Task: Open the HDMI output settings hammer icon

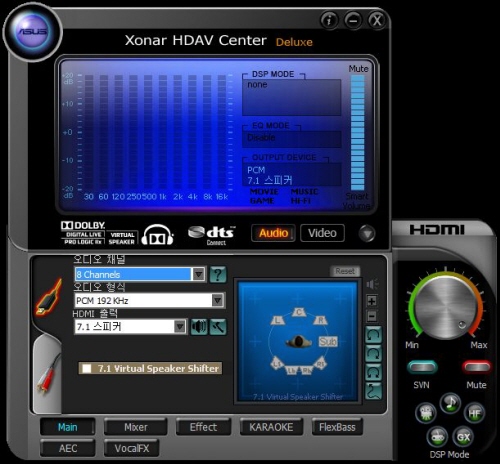Action: [x=218, y=327]
